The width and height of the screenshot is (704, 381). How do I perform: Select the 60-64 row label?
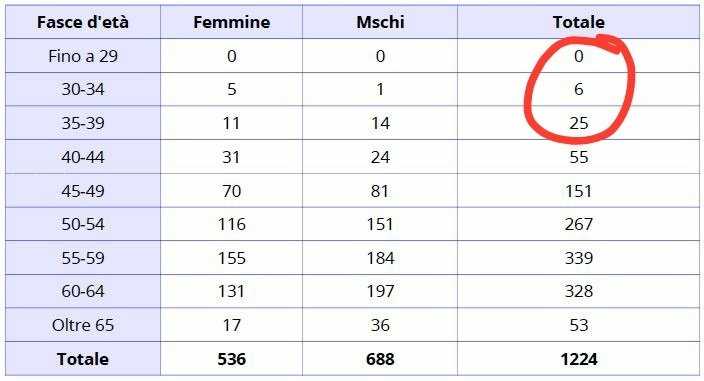(x=83, y=291)
